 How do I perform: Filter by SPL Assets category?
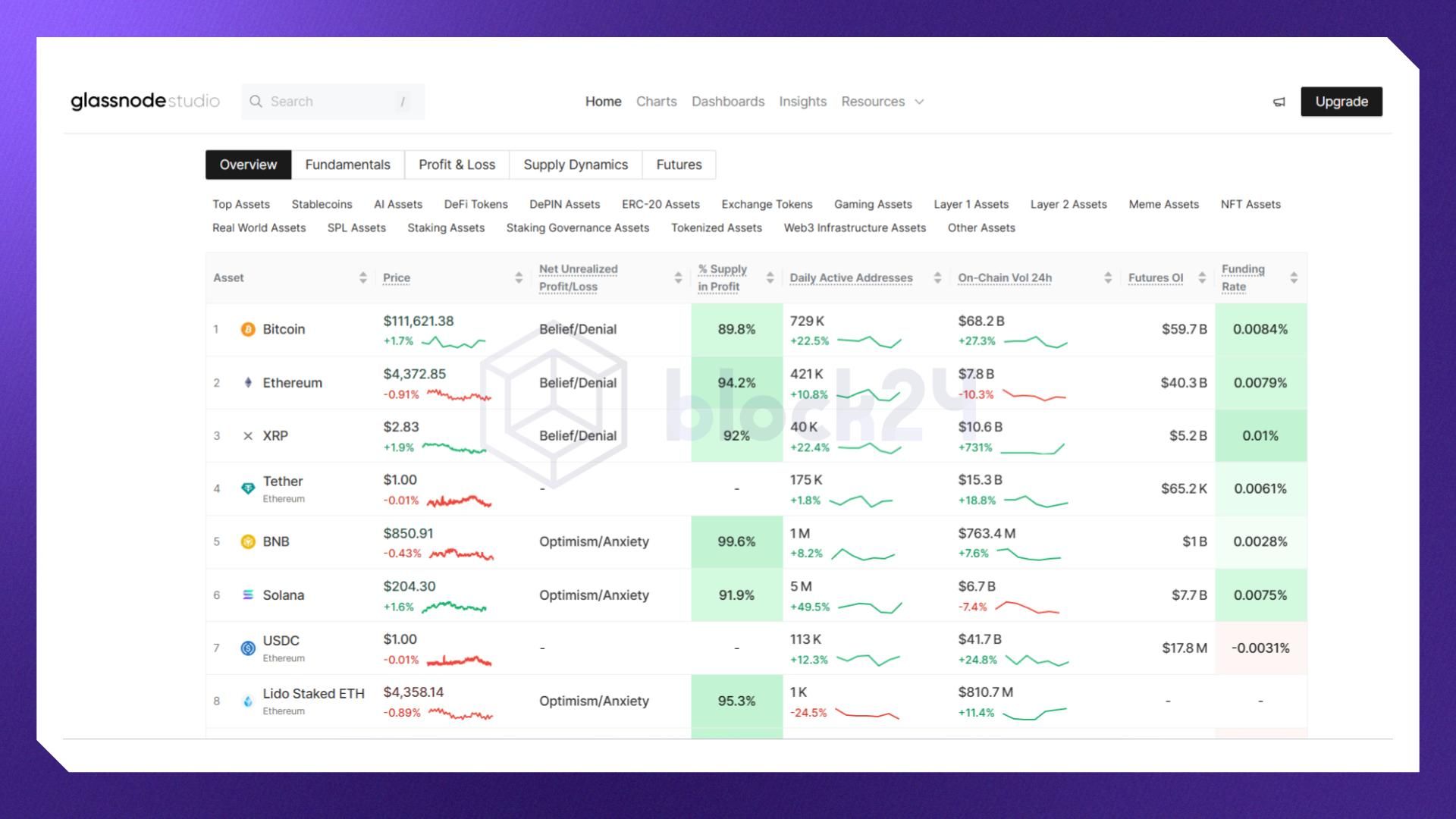click(x=356, y=227)
